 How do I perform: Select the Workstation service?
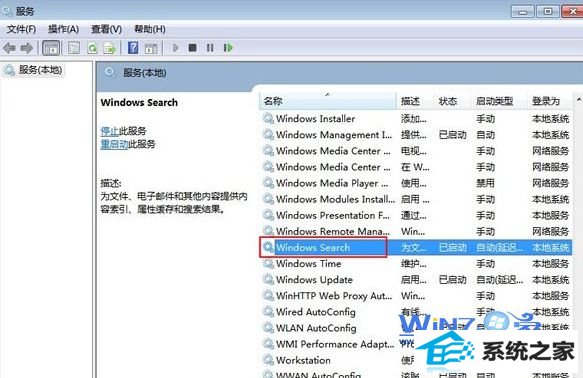coord(416,361)
